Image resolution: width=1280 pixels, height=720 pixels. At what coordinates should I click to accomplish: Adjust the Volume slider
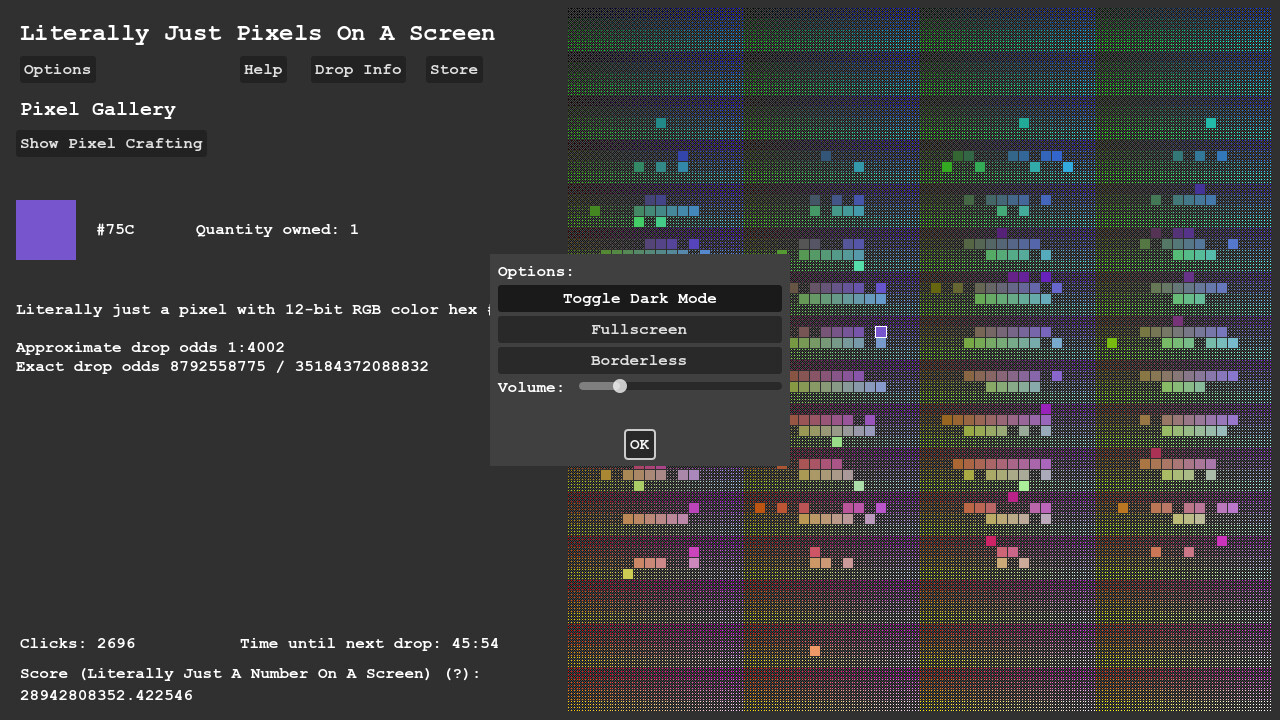(618, 386)
